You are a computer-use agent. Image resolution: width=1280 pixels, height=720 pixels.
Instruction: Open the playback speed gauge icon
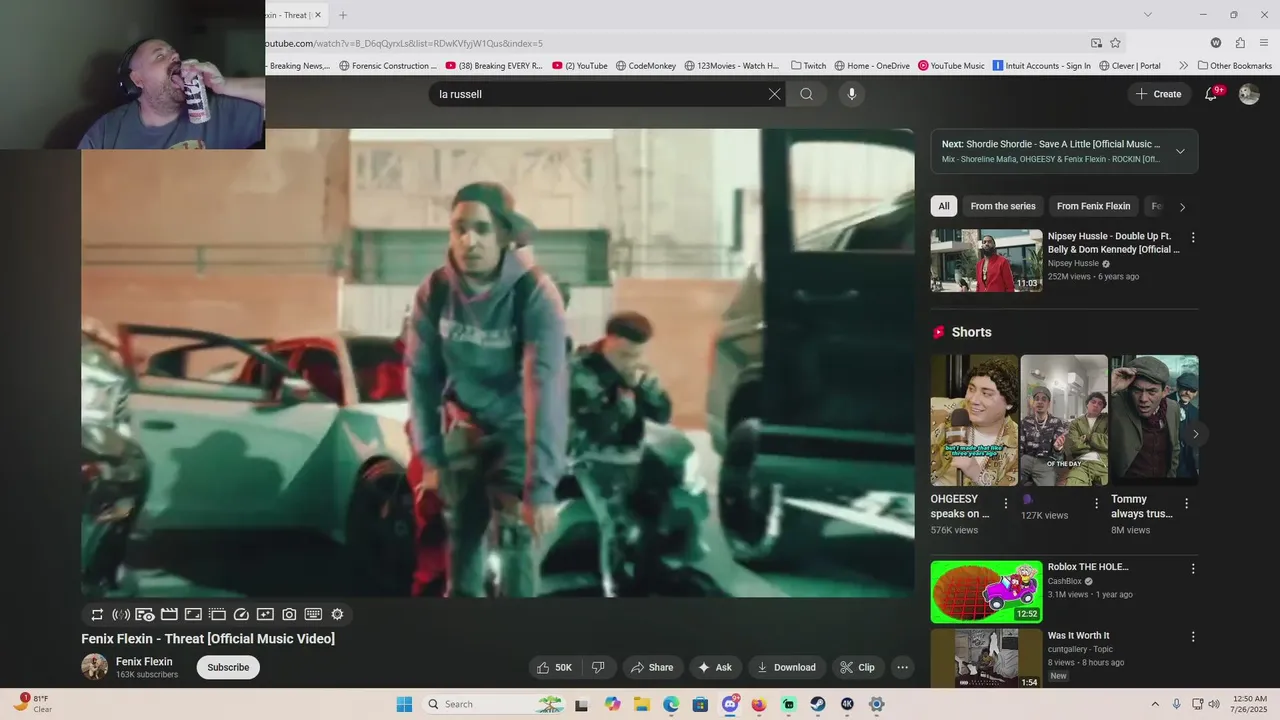pyautogui.click(x=241, y=615)
